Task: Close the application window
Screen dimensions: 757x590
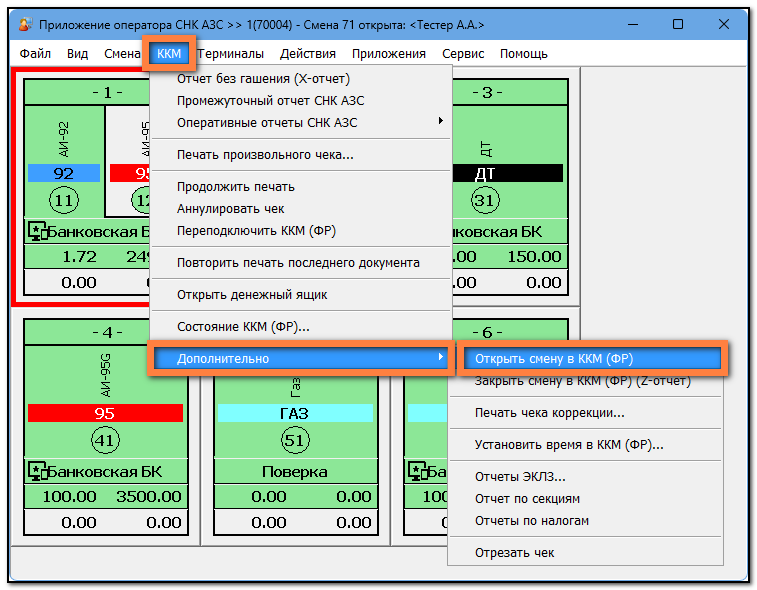Action: pos(724,24)
